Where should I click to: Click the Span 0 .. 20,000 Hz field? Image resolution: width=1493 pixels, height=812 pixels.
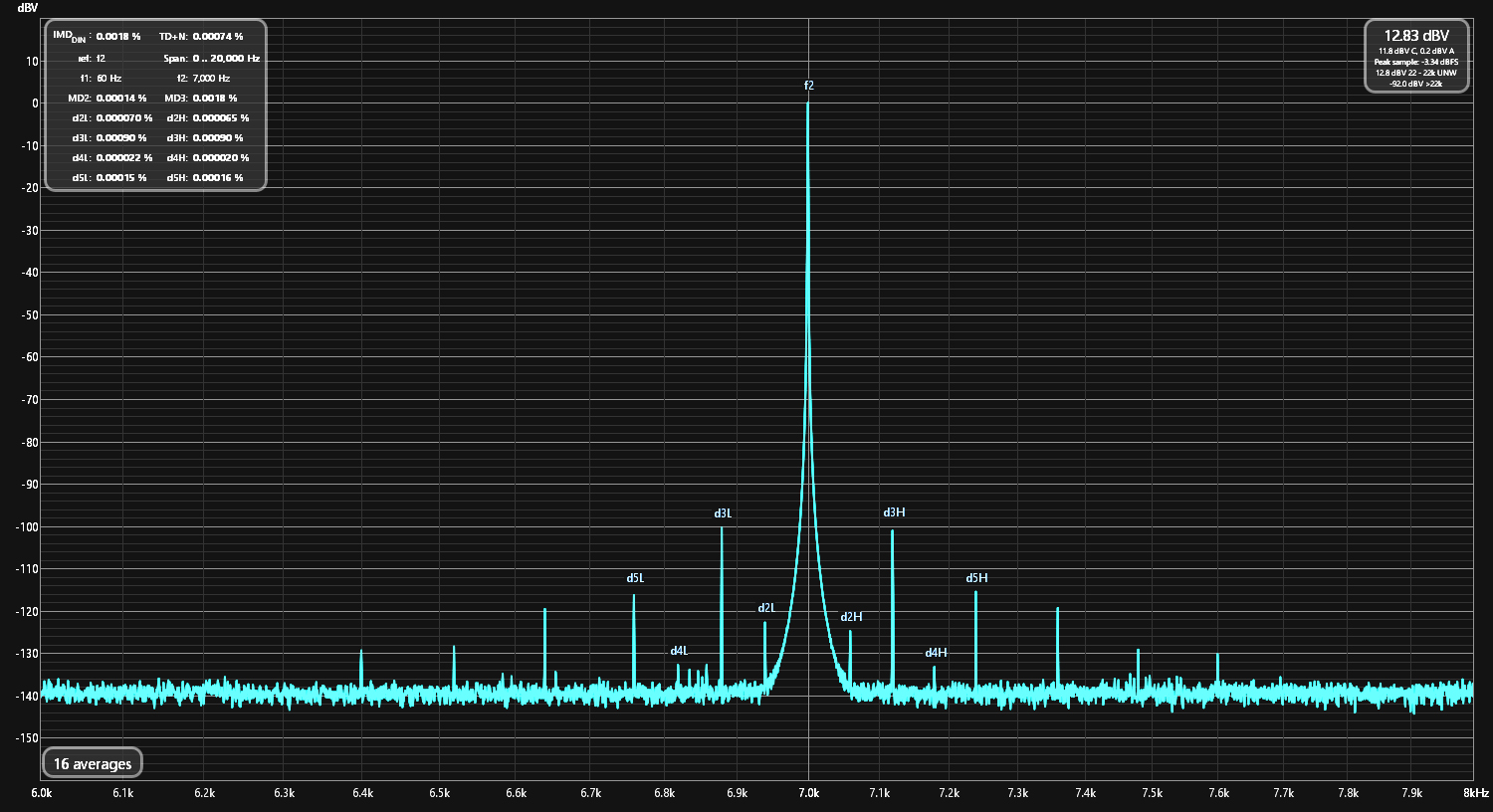[x=226, y=59]
